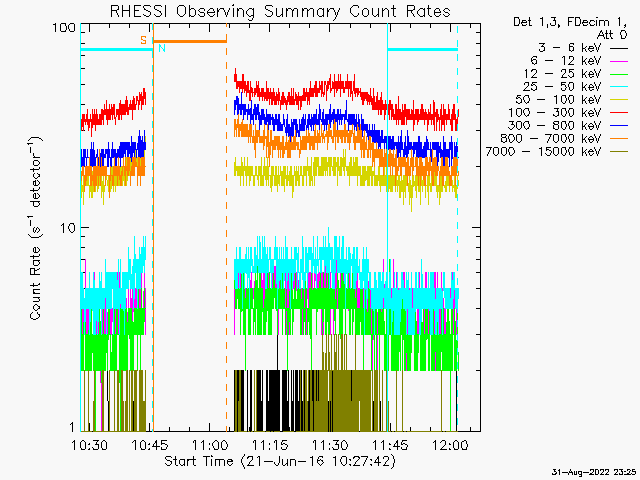Click the 10:30 x-axis tick label
Image resolution: width=640 pixels, height=480 pixels.
(x=89, y=445)
